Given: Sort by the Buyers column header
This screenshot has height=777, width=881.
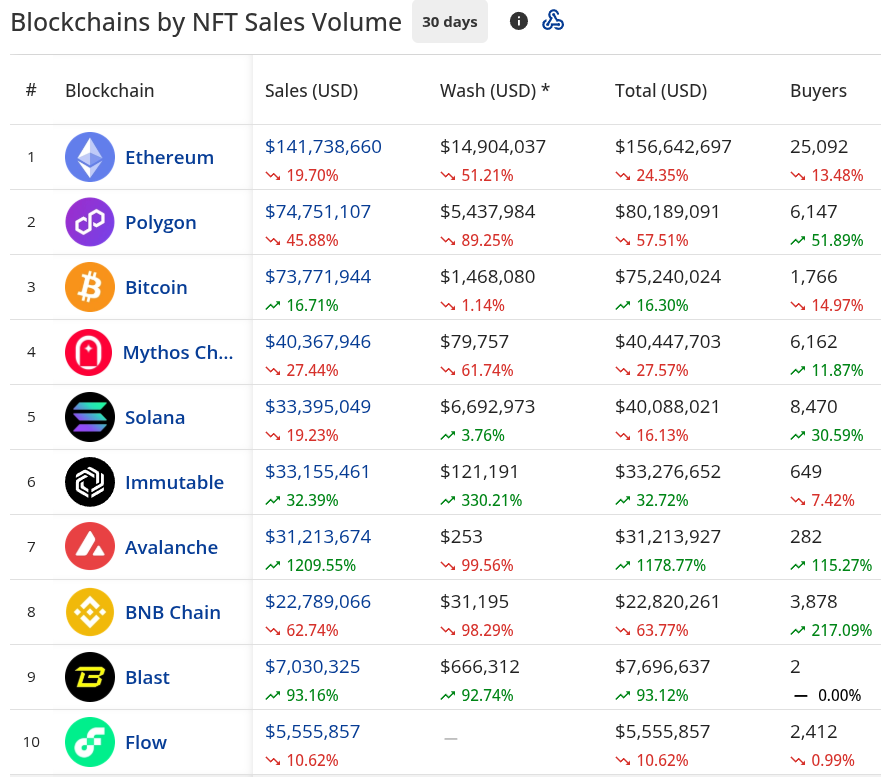Looking at the screenshot, I should [818, 90].
